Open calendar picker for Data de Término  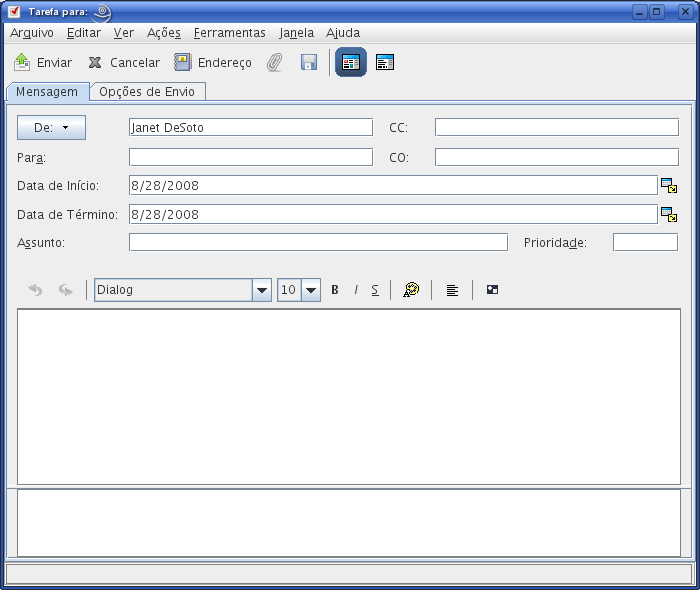coord(669,215)
